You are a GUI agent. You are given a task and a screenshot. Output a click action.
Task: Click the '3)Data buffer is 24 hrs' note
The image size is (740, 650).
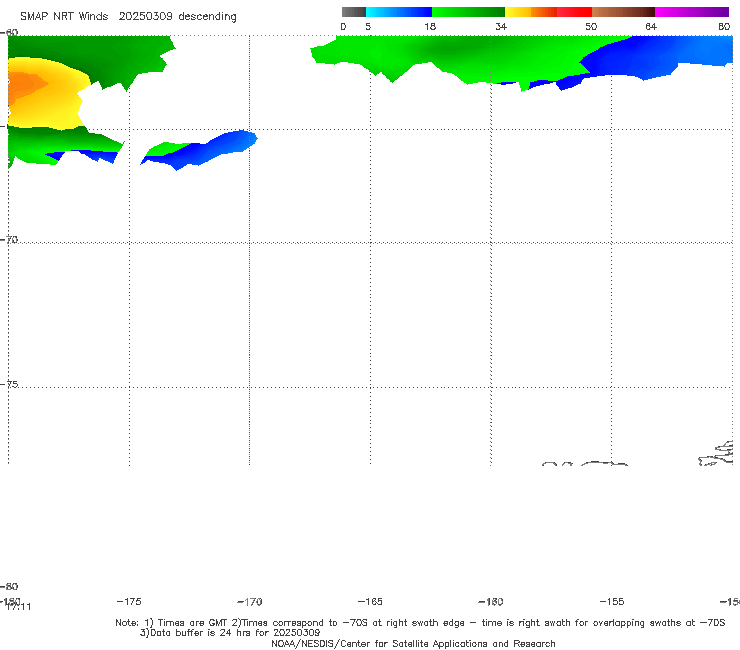point(230,633)
